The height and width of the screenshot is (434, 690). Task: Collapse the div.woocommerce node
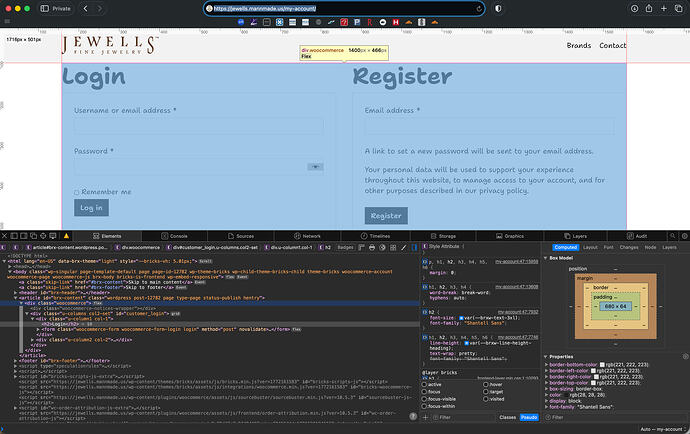point(21,303)
